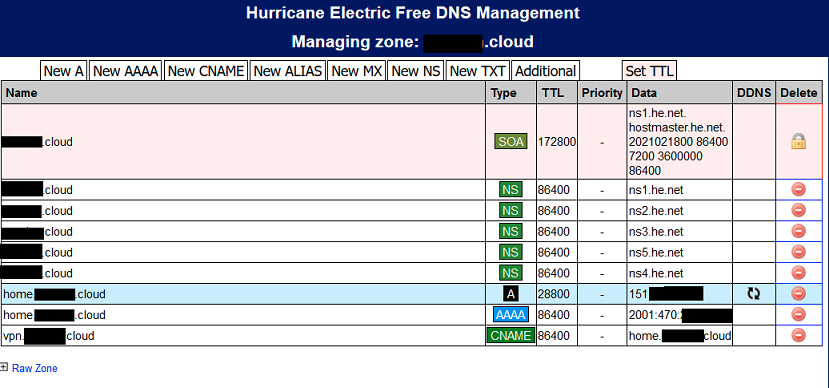This screenshot has height=388, width=829.
Task: Select the A record IP starting 151
Action: [x=679, y=294]
